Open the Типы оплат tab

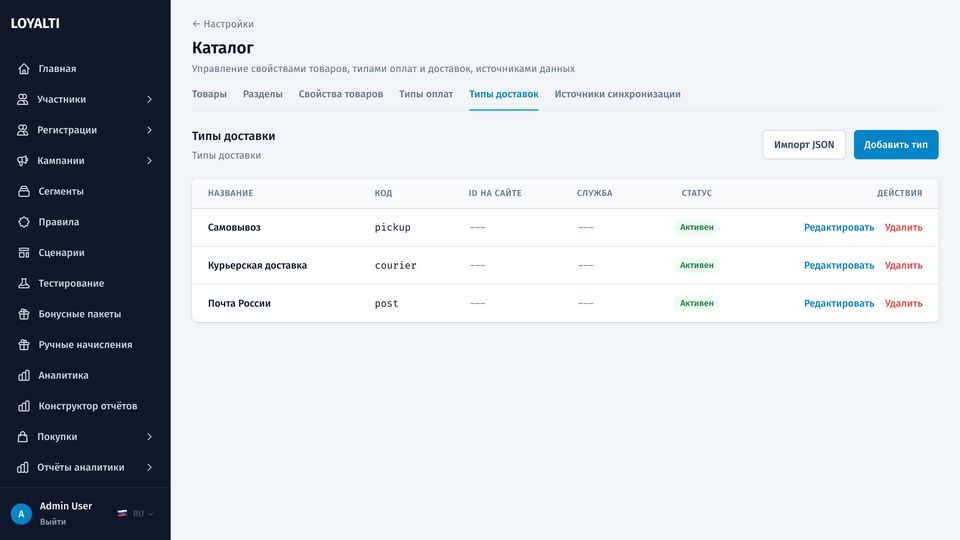click(426, 94)
